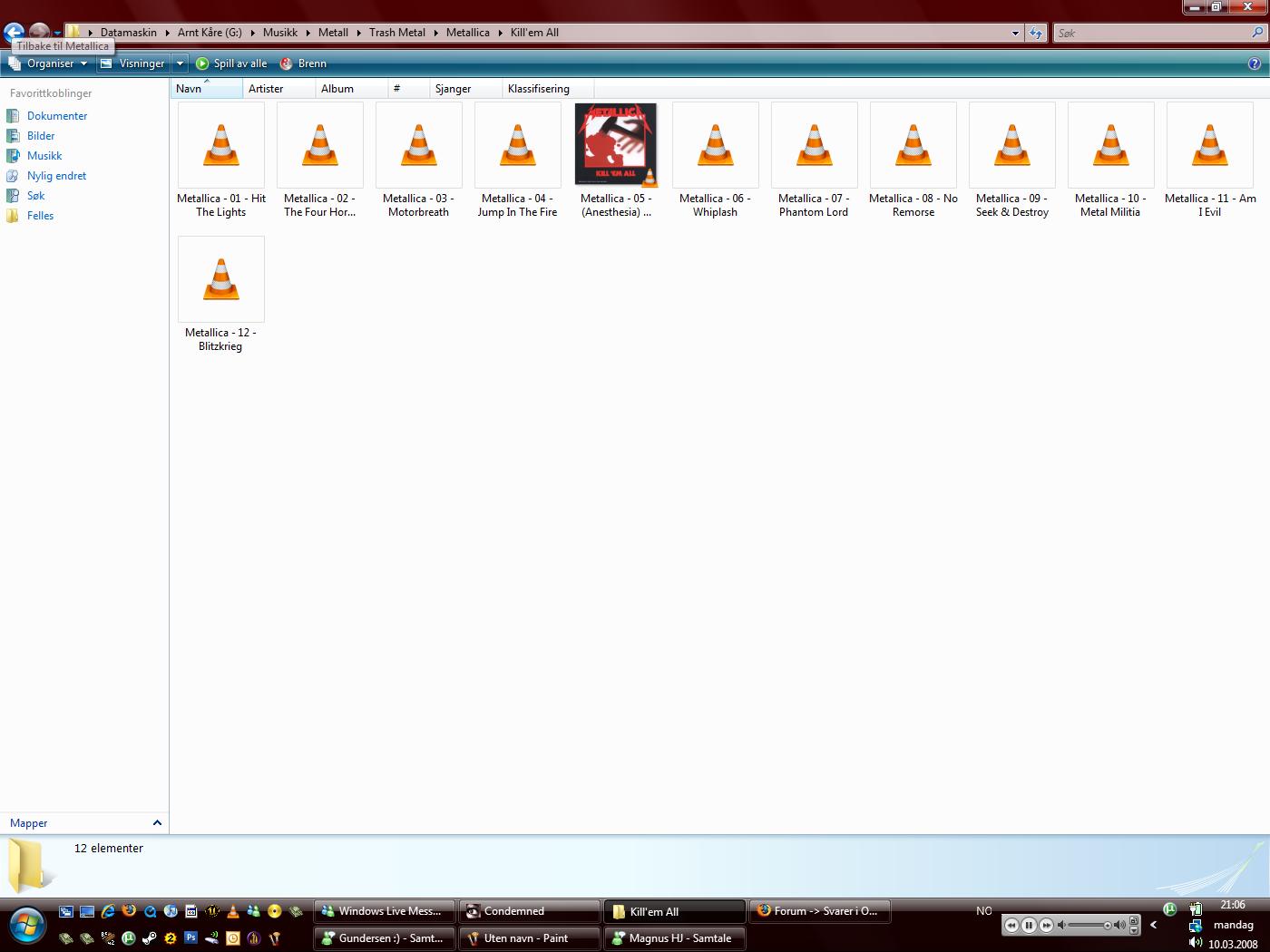Image resolution: width=1270 pixels, height=952 pixels.
Task: Select the Whiplash track file
Action: (715, 160)
